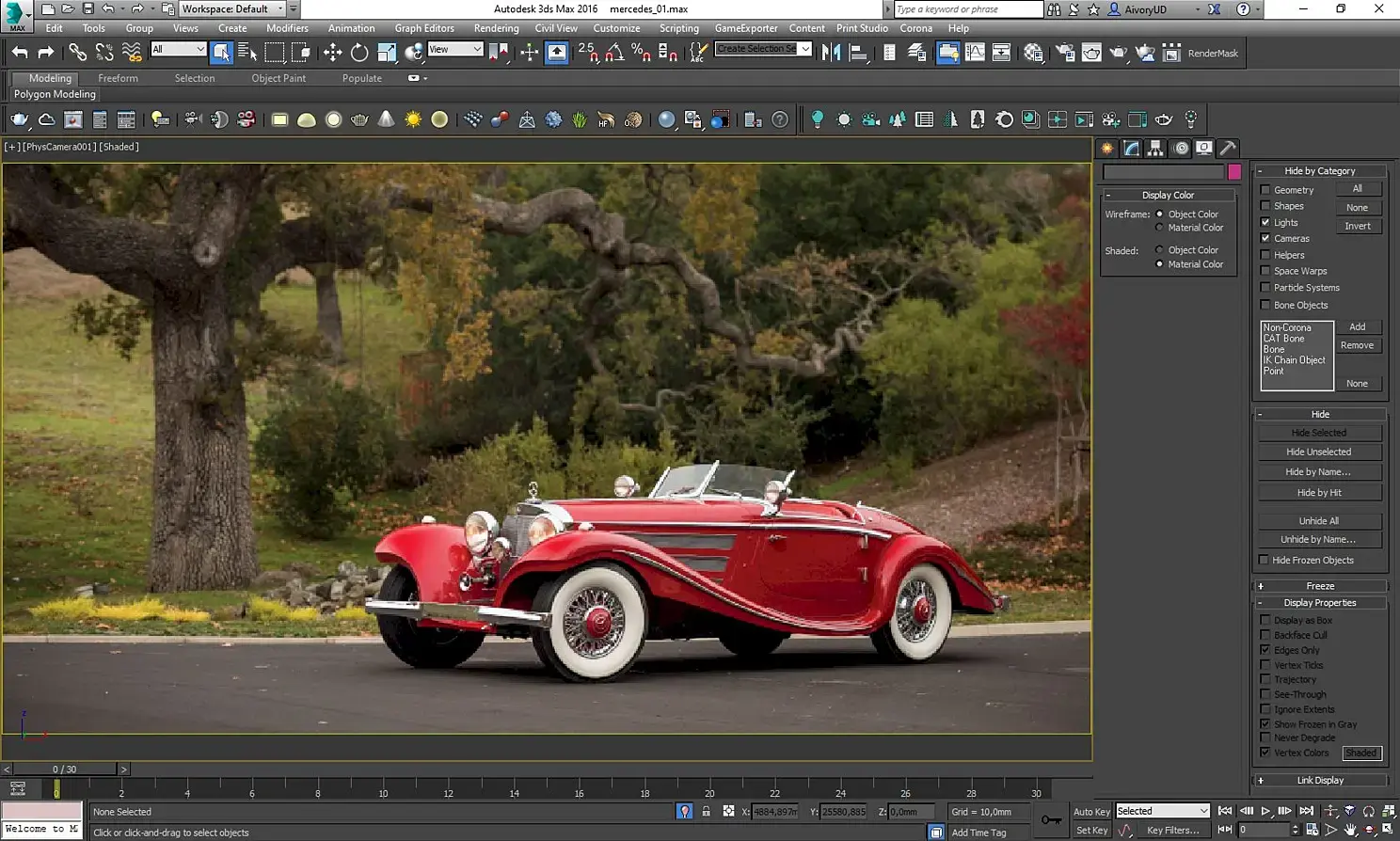The image size is (1400, 841).
Task: Open the Rendering menu
Action: coord(496,28)
